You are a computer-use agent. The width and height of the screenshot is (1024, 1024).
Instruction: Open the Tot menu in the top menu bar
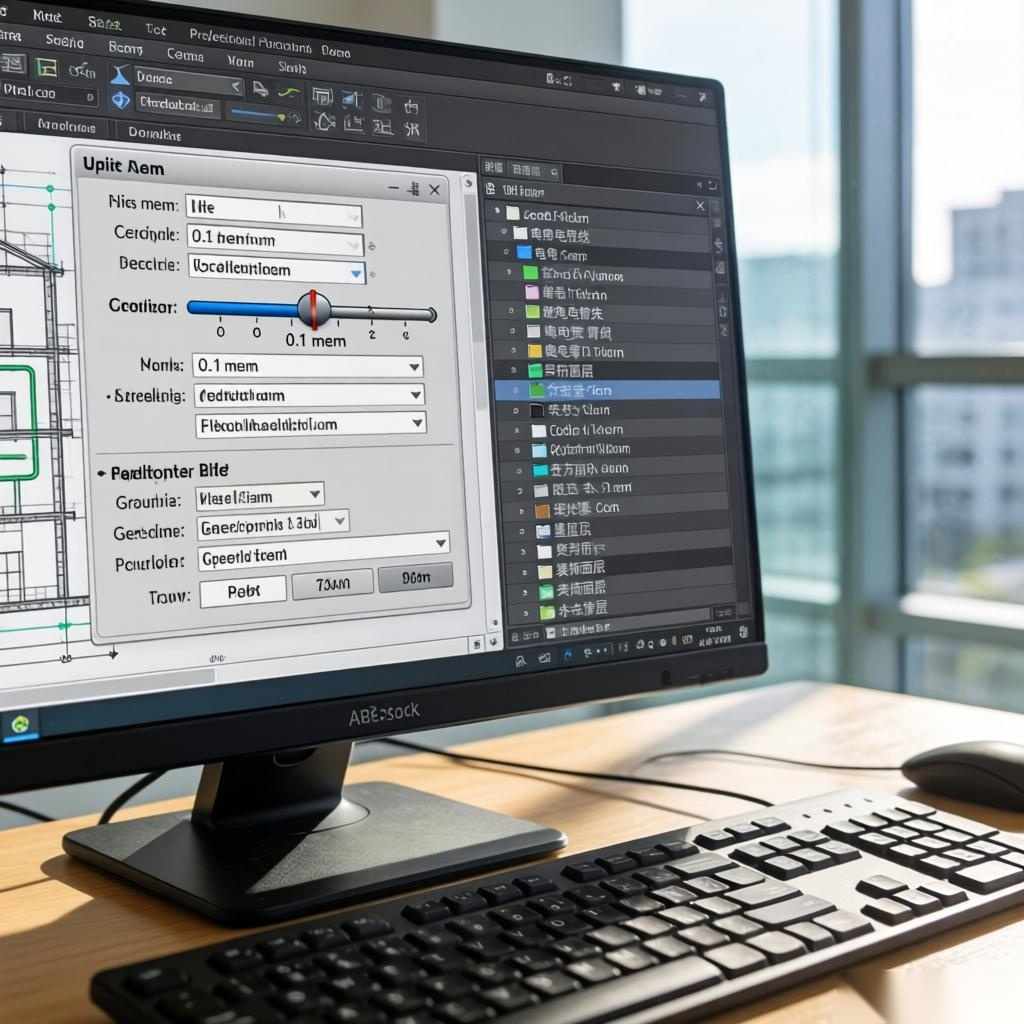[155, 29]
